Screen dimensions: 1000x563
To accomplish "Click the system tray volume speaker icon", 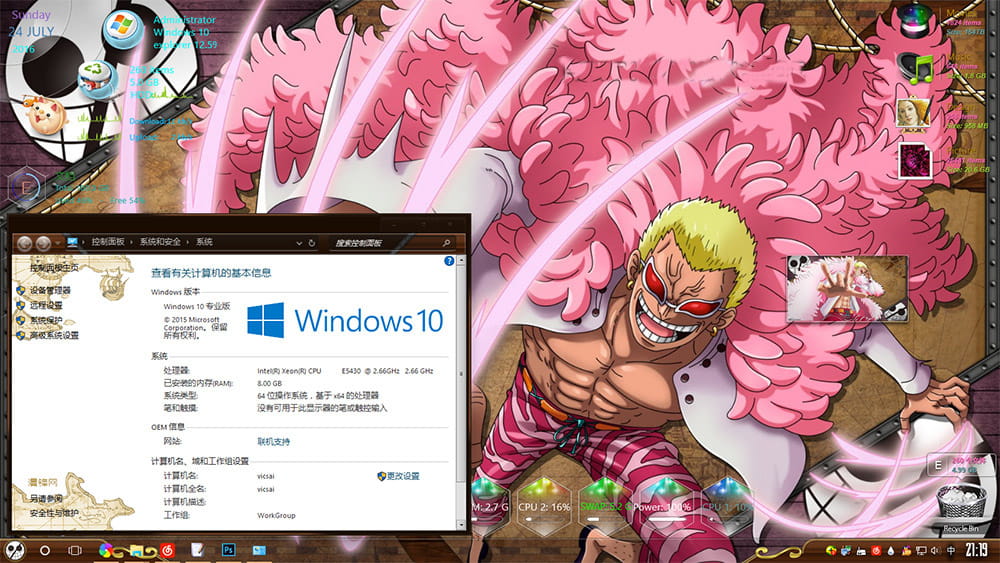I will coord(936,550).
